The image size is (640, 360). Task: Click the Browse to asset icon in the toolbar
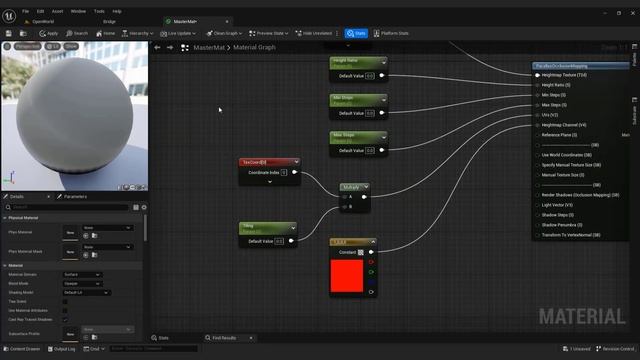pos(23,33)
